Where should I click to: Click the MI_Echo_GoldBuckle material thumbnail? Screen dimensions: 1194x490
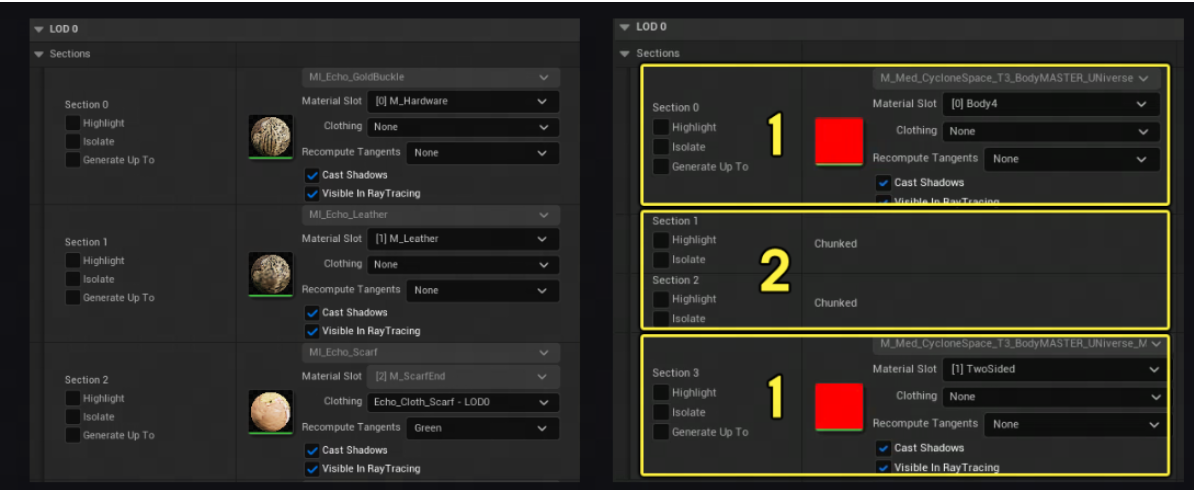[270, 136]
